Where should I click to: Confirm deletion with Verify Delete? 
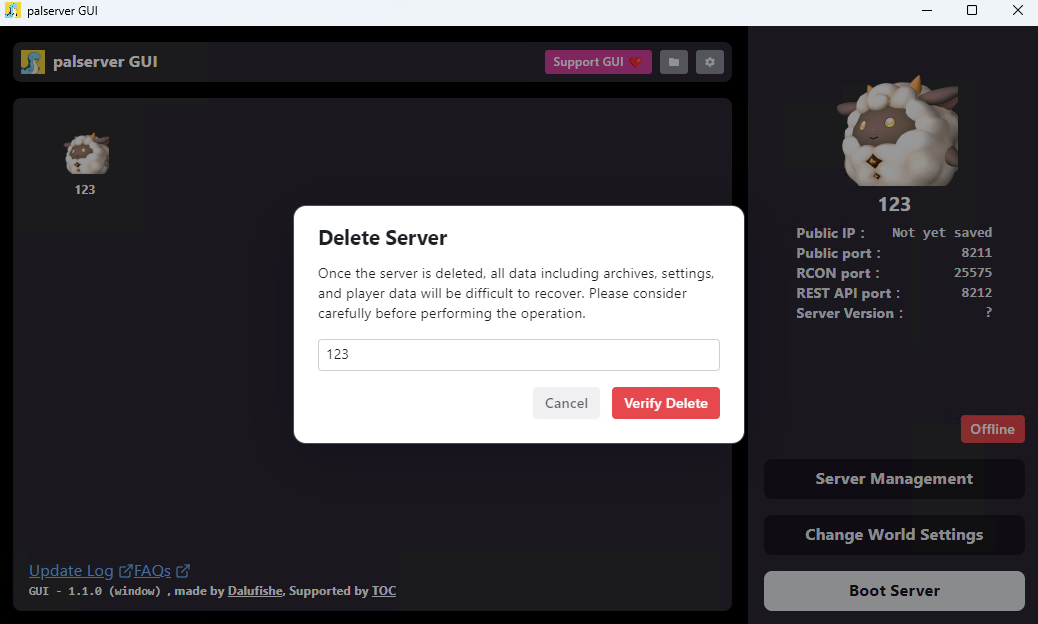[665, 403]
